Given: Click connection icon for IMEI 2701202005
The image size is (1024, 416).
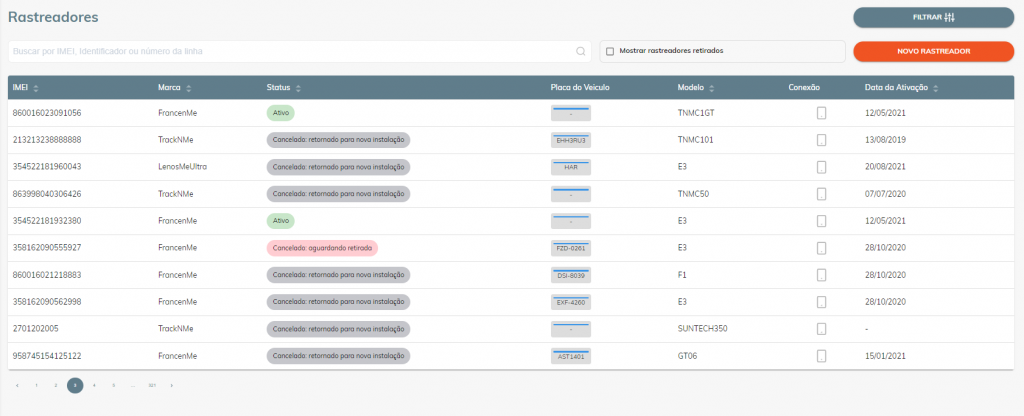Looking at the screenshot, I should pos(821,329).
